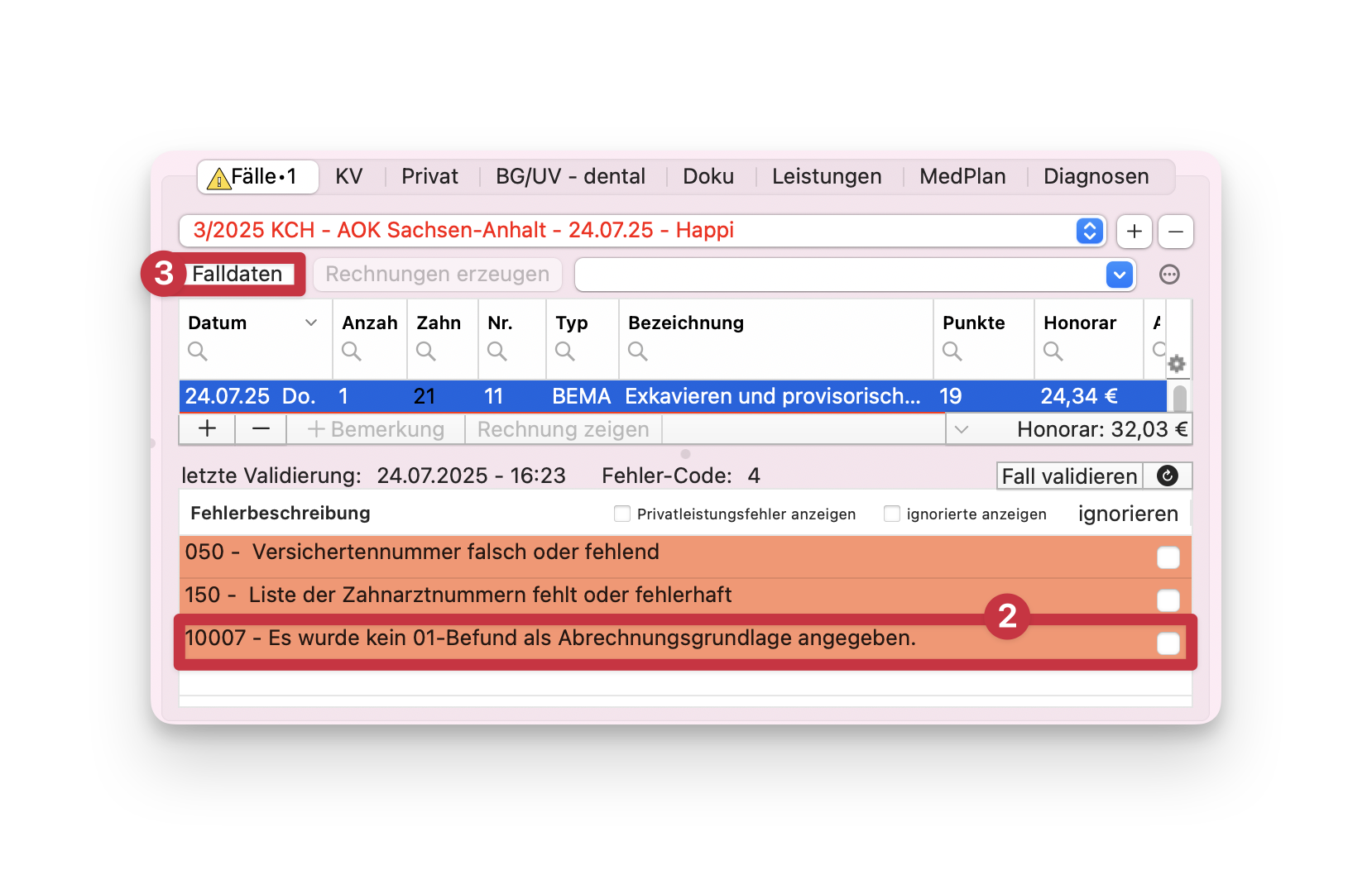1372x875 pixels.
Task: Click the + Bemerkung button
Action: [x=376, y=429]
